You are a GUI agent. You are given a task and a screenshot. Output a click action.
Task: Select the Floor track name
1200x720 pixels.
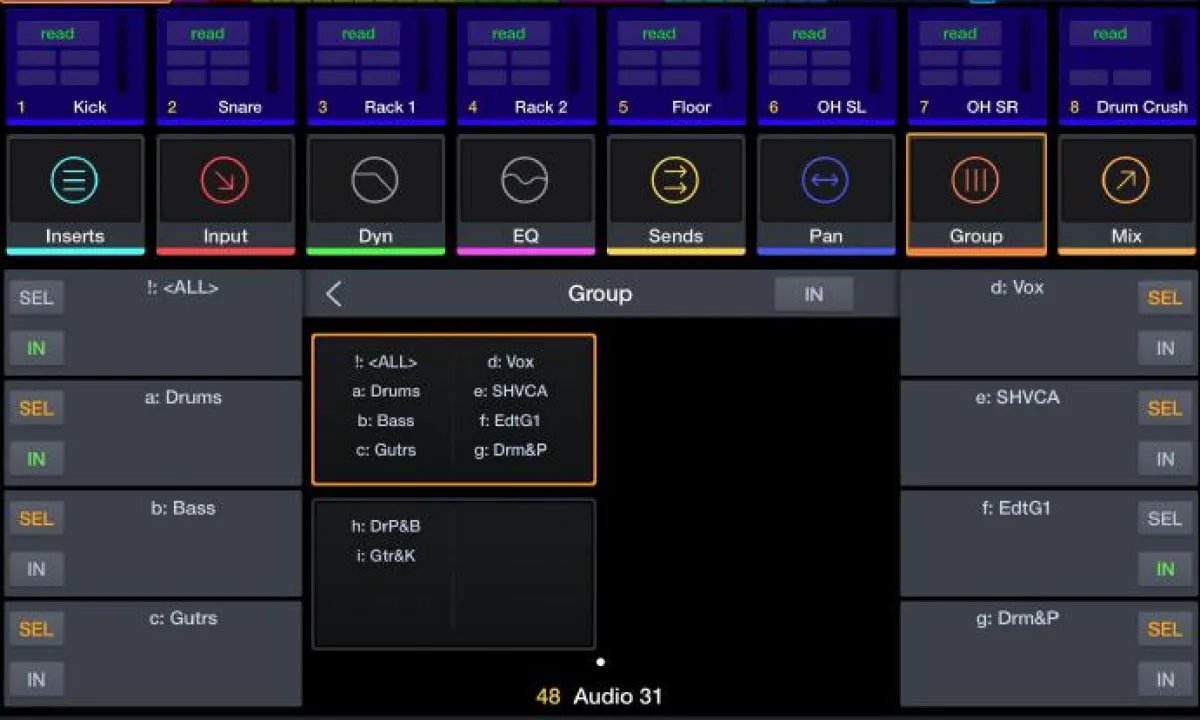tap(691, 106)
